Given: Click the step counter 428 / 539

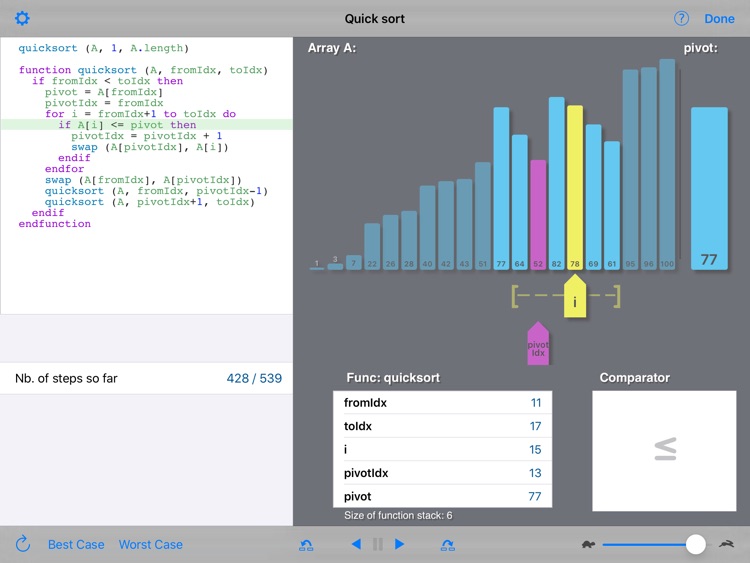Looking at the screenshot, I should (x=254, y=378).
